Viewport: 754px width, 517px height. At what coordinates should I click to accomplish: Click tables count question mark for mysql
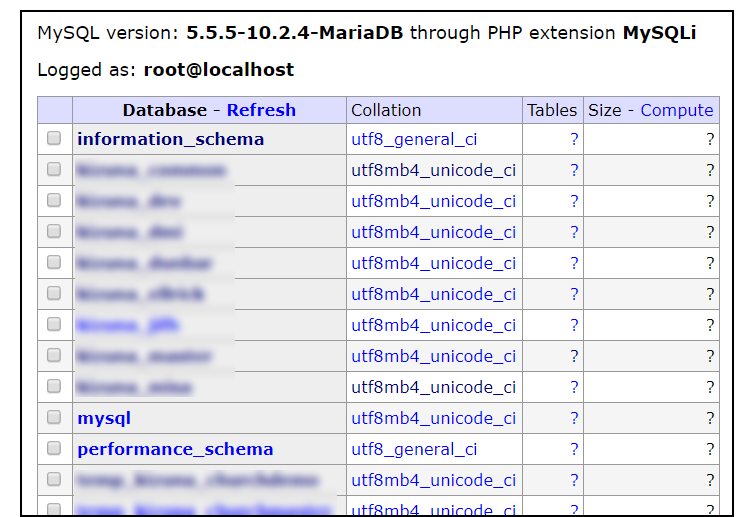[x=574, y=418]
